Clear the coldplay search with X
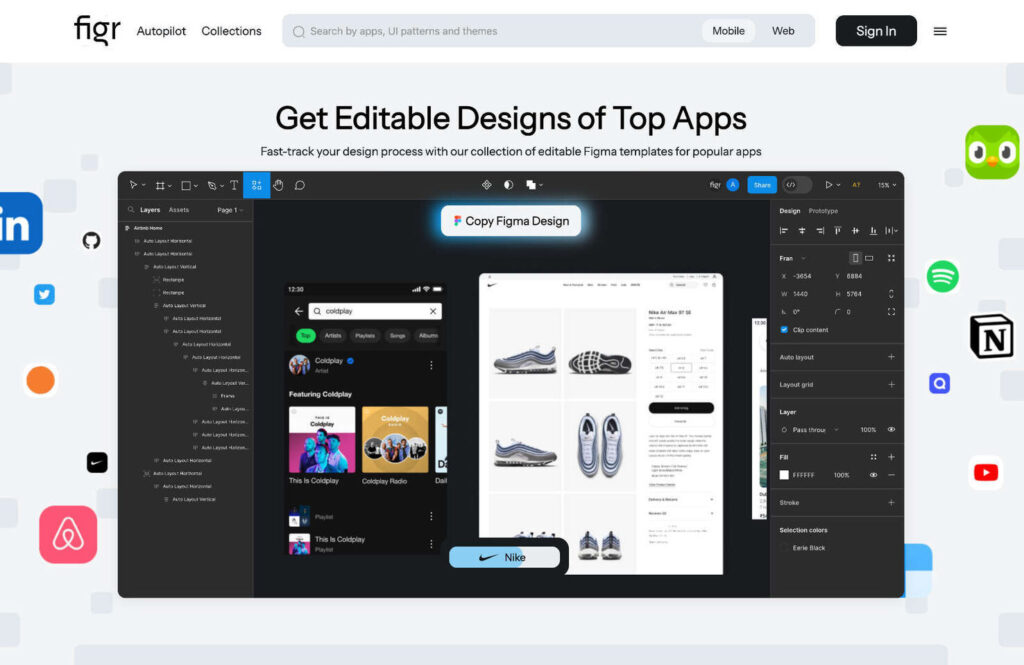 click(432, 311)
